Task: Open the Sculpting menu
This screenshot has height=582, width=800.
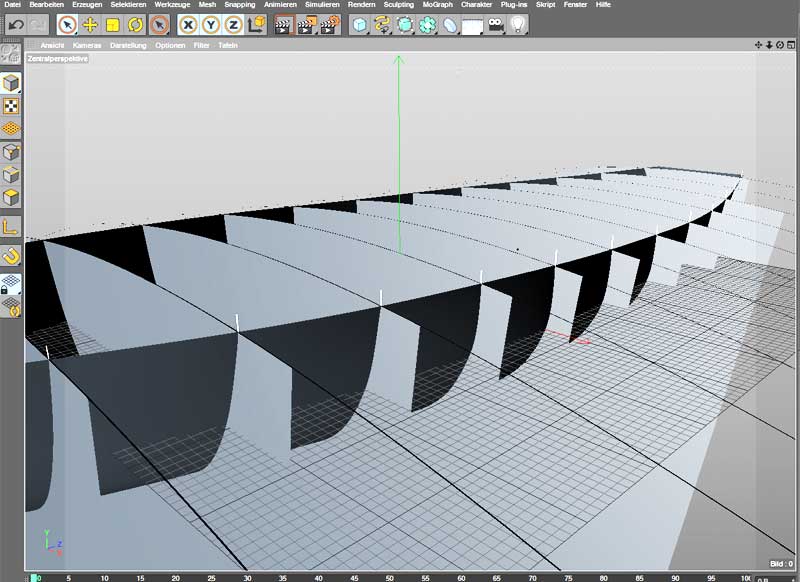Action: click(x=398, y=5)
